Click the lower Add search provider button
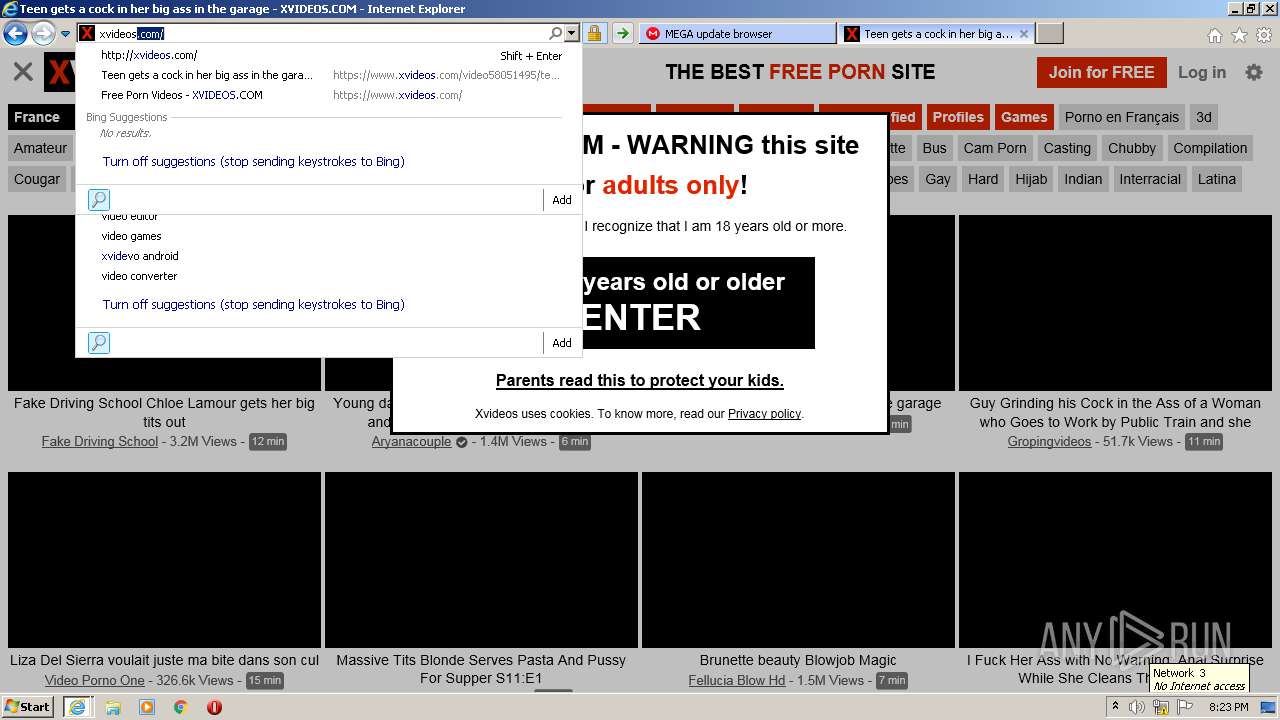1280x720 pixels. coord(562,343)
